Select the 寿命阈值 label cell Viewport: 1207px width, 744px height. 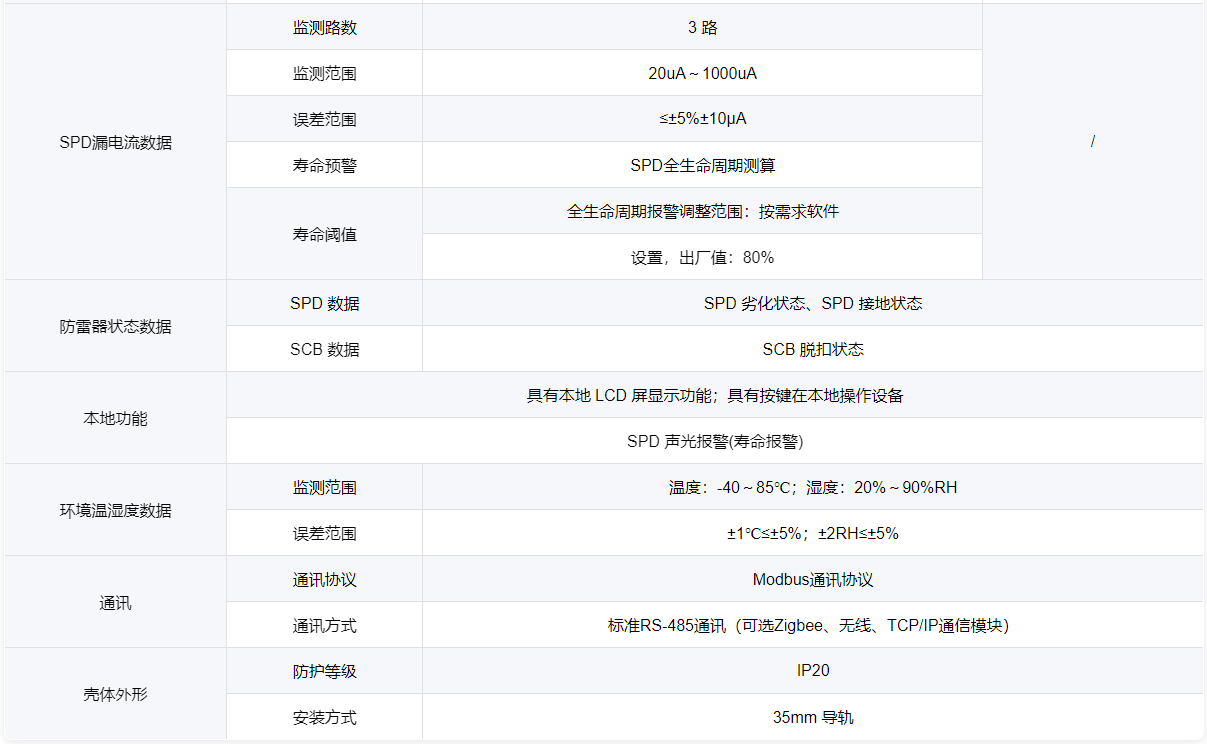point(324,234)
